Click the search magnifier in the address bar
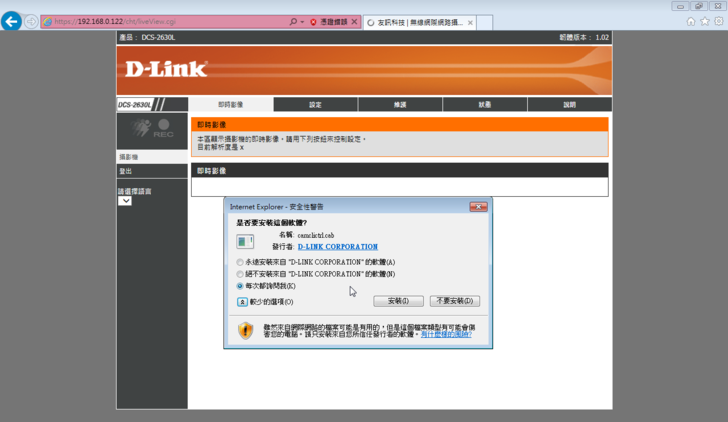This screenshot has width=728, height=422. click(293, 22)
